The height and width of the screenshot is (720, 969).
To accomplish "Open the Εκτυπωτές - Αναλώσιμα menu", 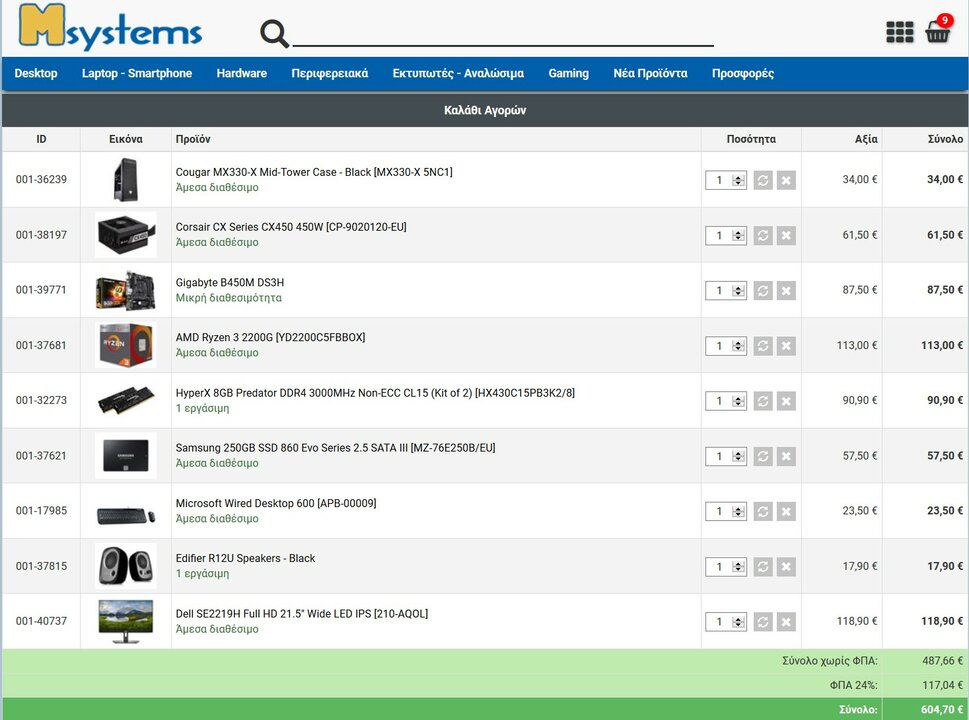I will tap(458, 73).
